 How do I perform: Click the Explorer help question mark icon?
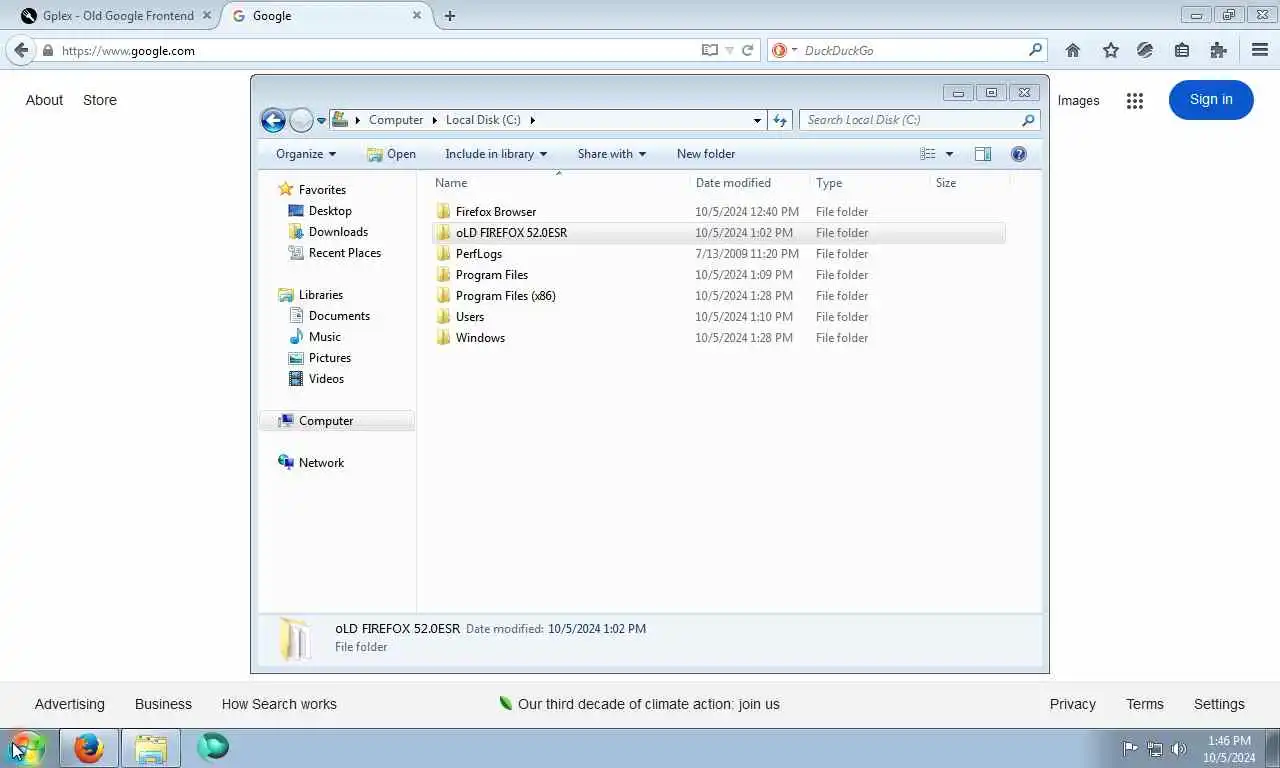point(1019,154)
